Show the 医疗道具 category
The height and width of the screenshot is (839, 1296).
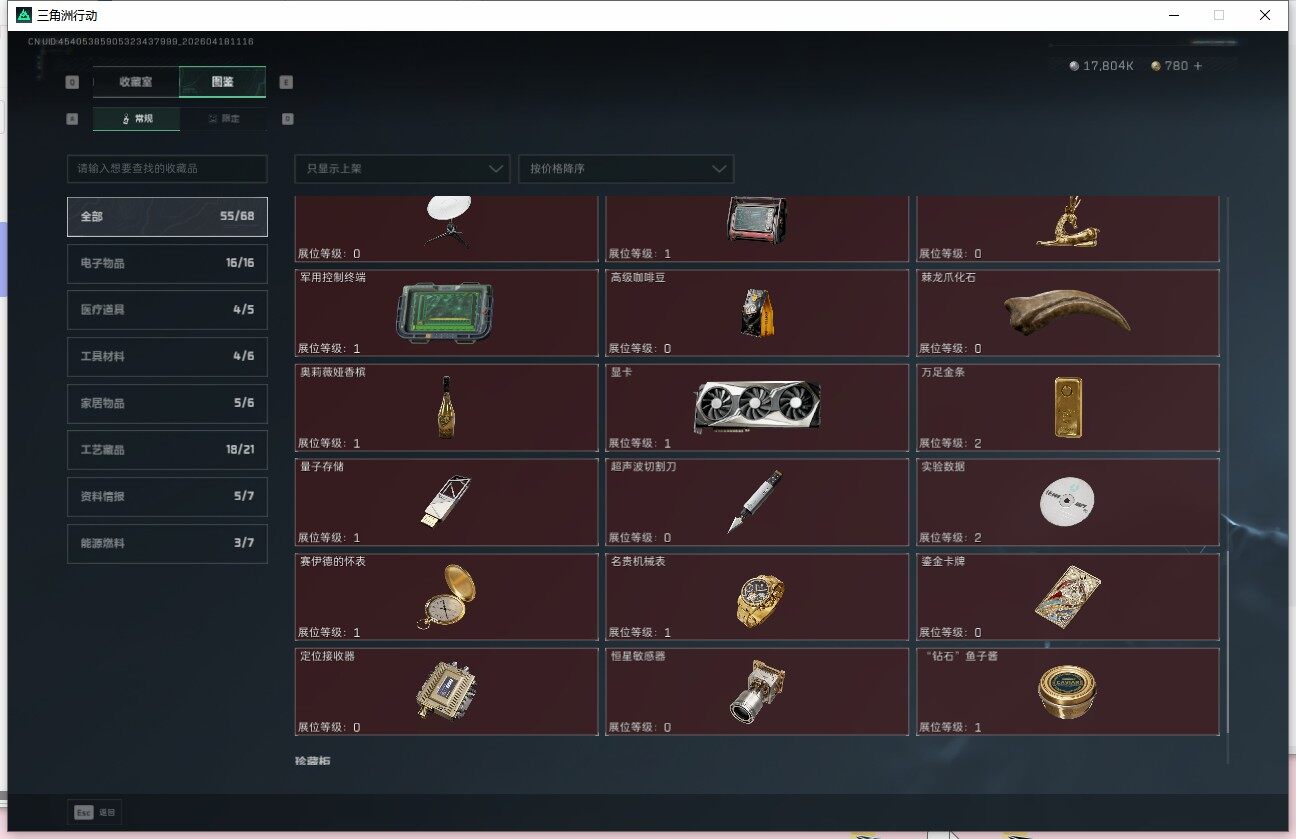(x=167, y=310)
